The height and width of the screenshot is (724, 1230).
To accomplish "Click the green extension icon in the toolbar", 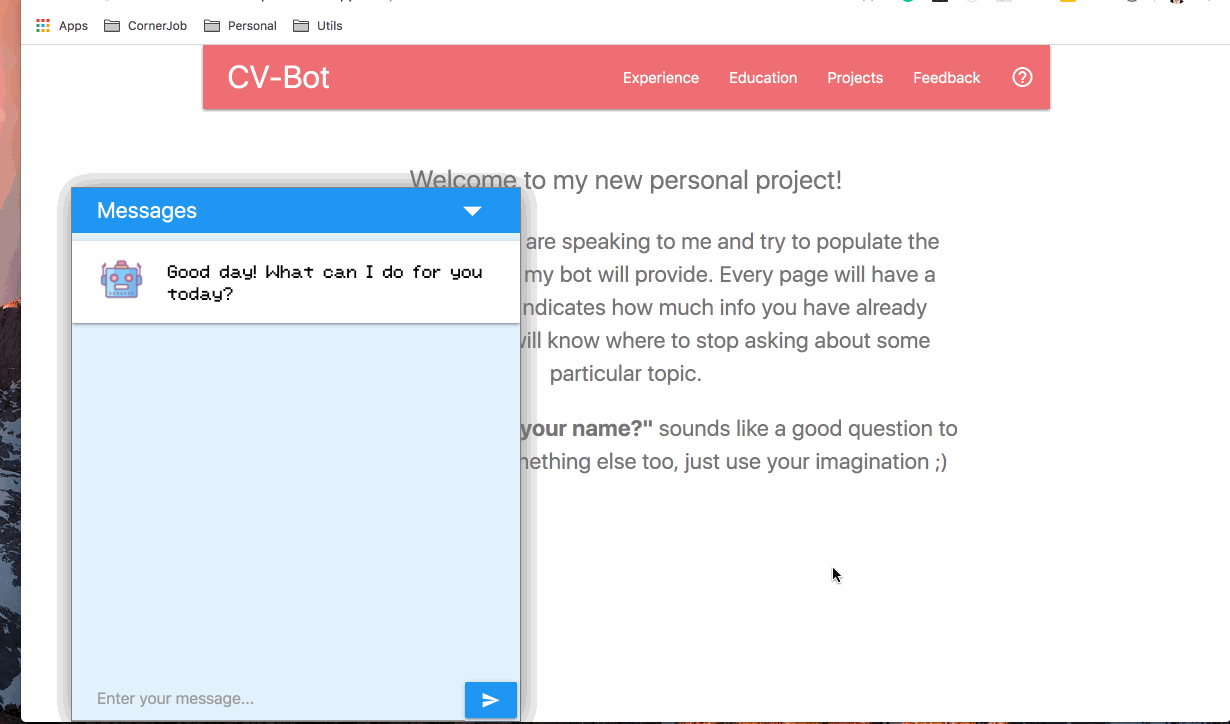I will coord(906,4).
